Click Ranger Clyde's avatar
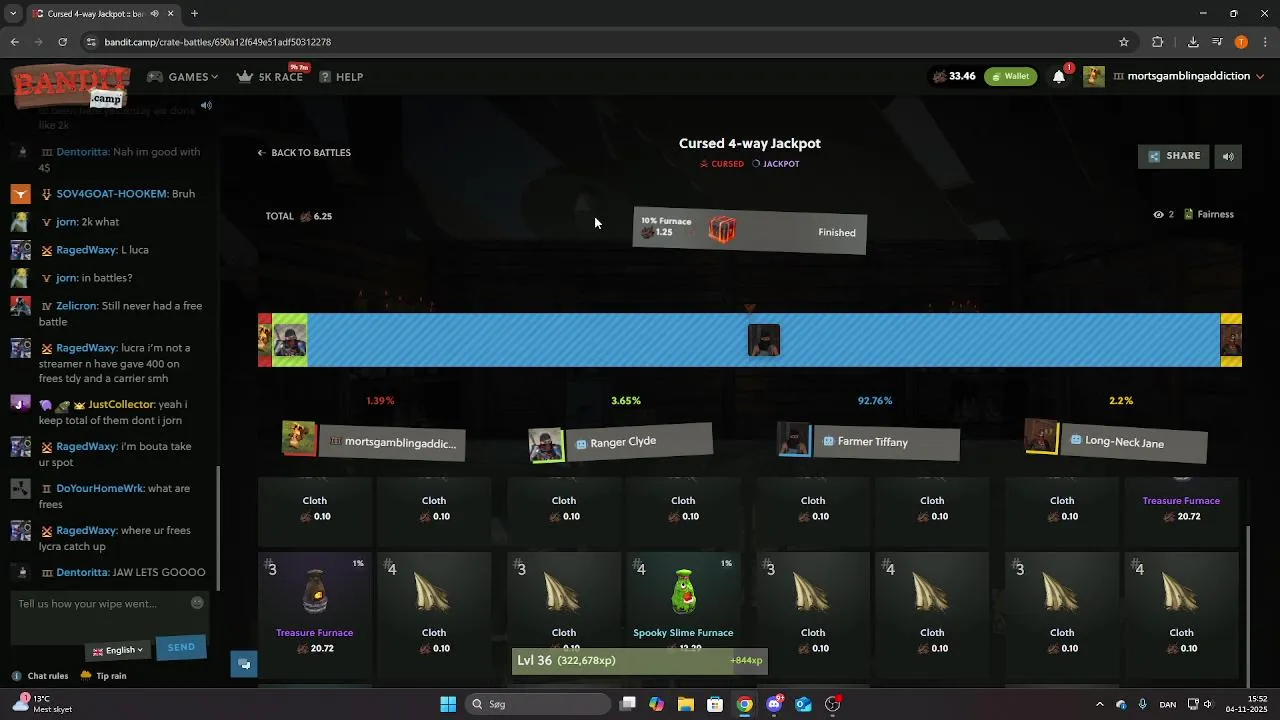Image resolution: width=1280 pixels, height=720 pixels. (546, 445)
